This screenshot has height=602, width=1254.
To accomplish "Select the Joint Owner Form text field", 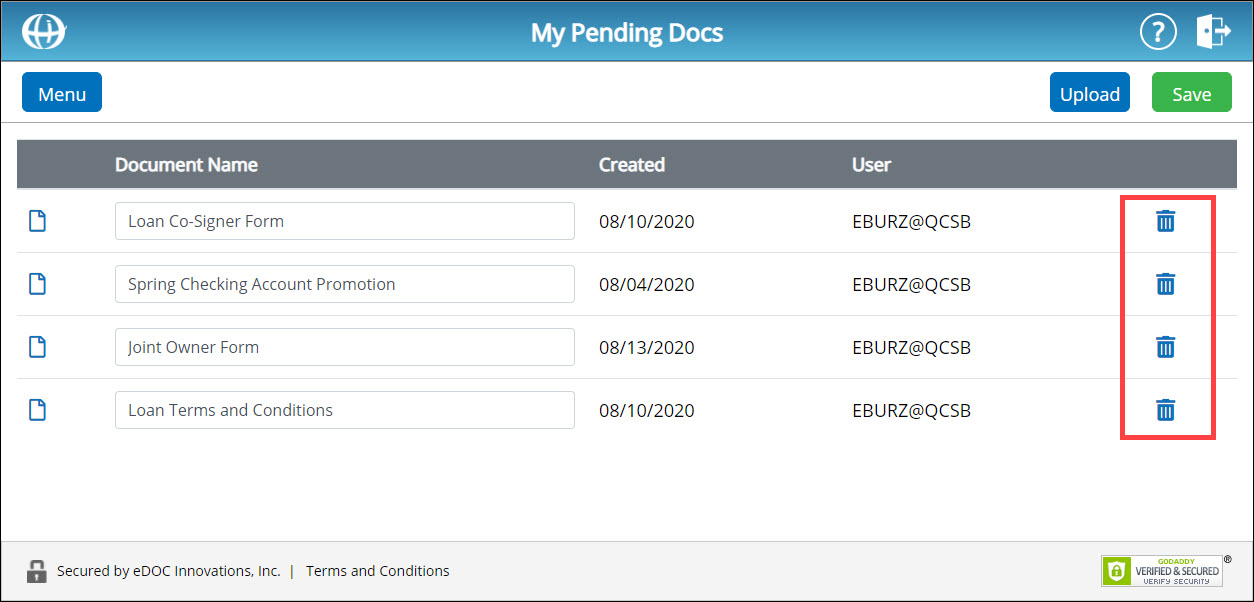I will [x=344, y=347].
